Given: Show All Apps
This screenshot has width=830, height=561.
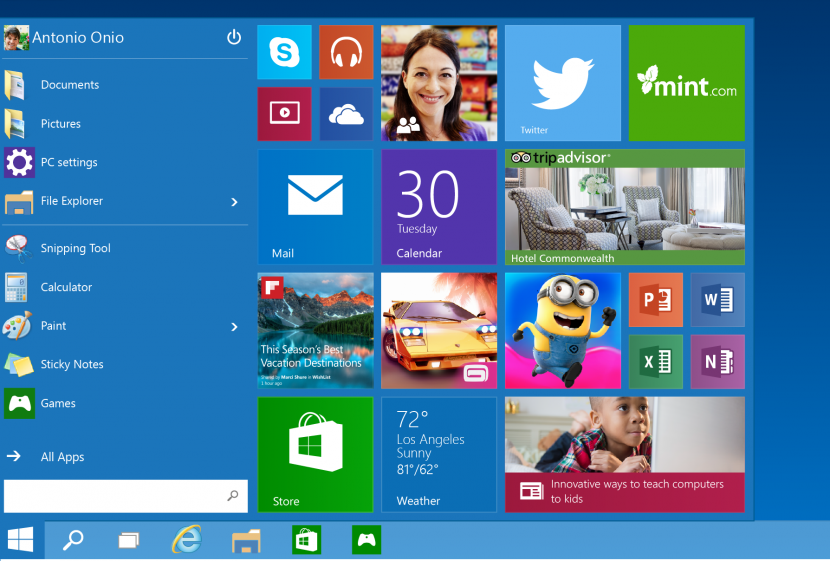Looking at the screenshot, I should coord(45,457).
